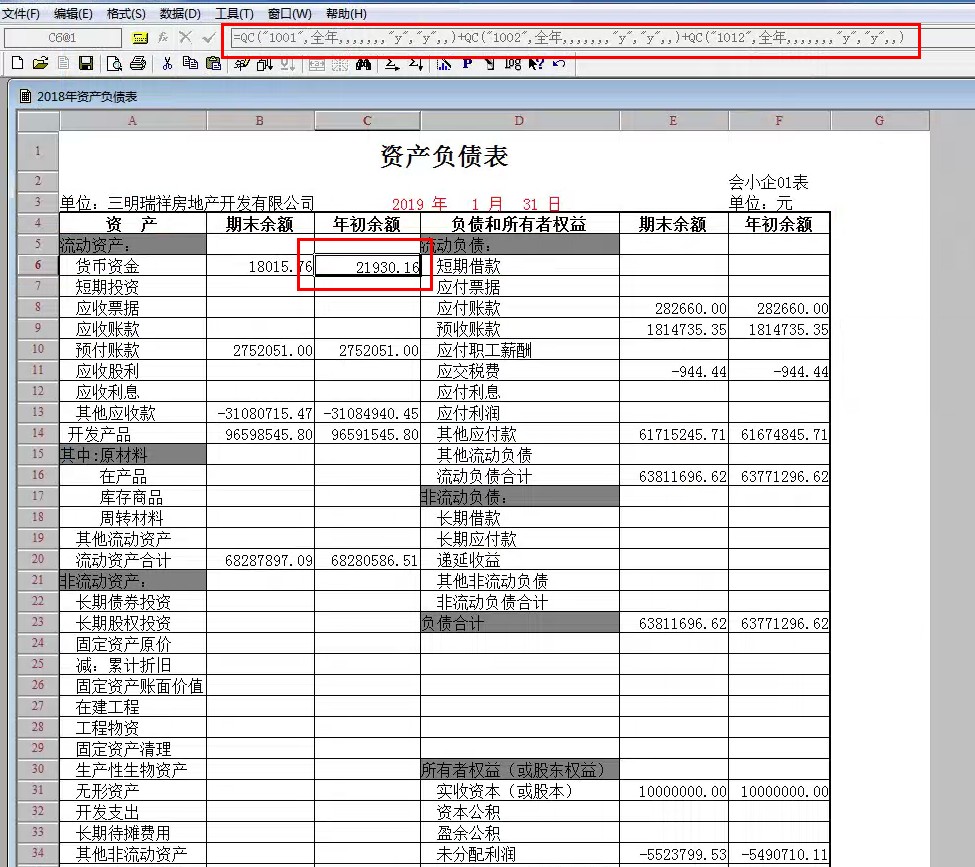
Task: Select the cell showing 18015.76
Action: [260, 267]
